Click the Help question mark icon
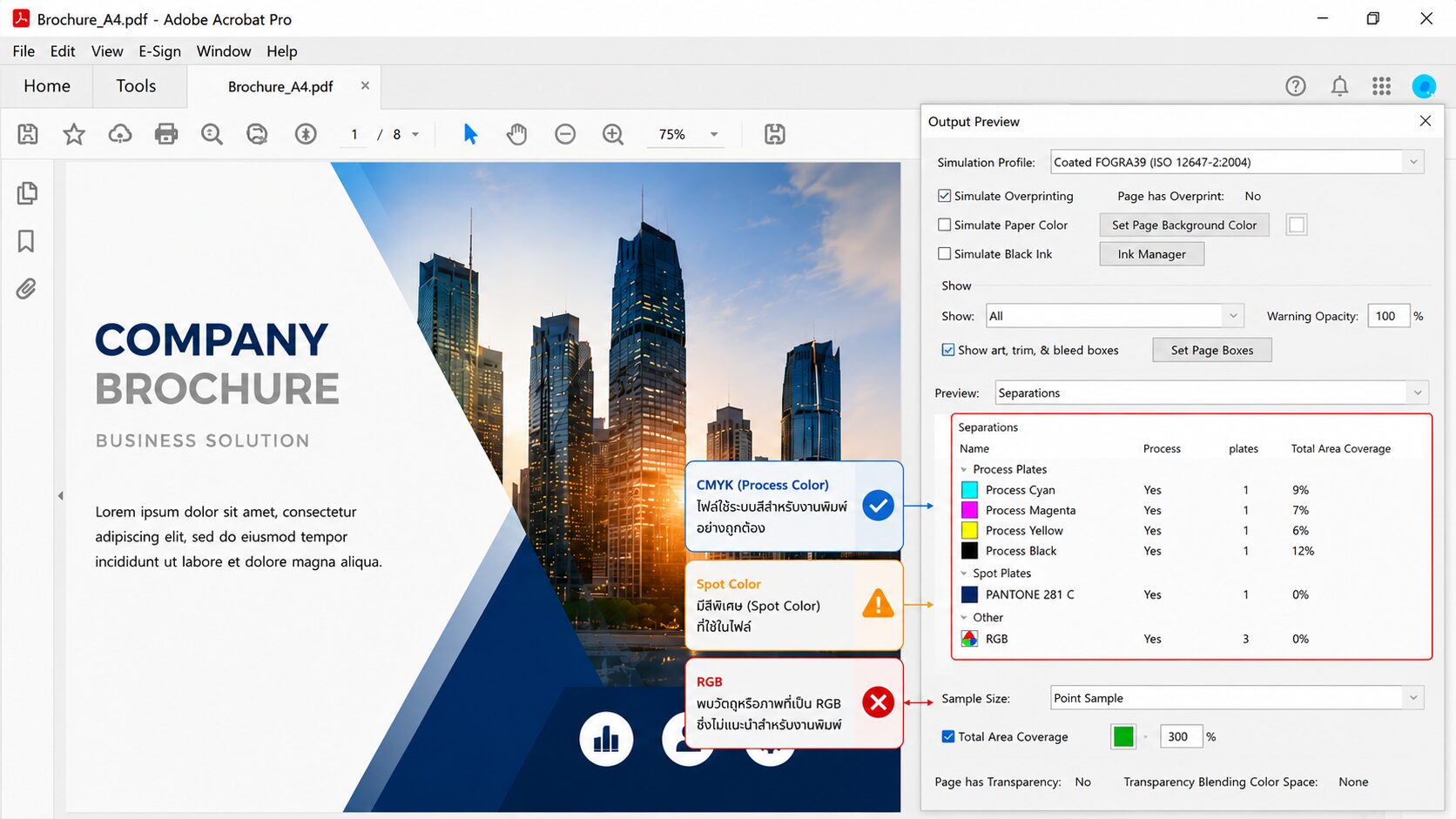 tap(1296, 86)
